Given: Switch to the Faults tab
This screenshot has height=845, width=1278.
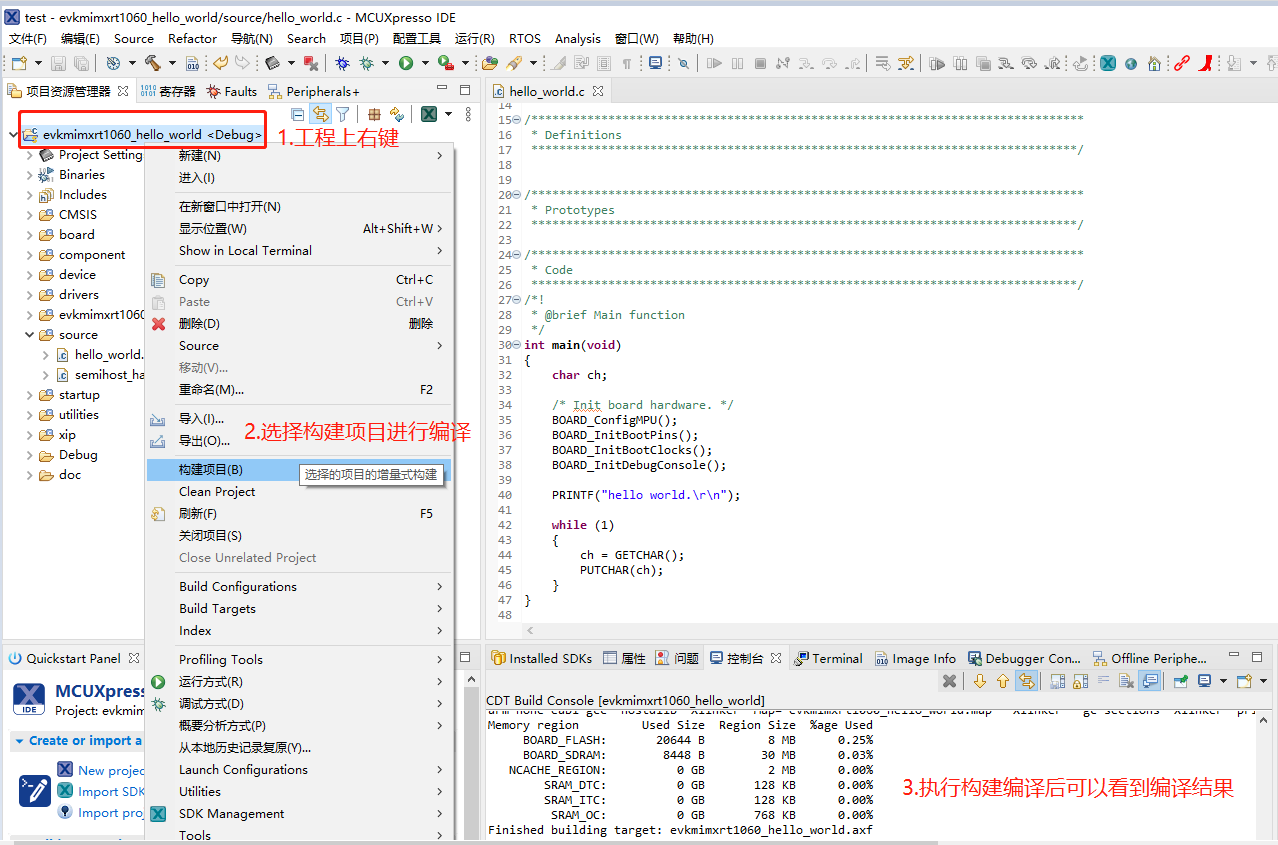Looking at the screenshot, I should point(231,91).
